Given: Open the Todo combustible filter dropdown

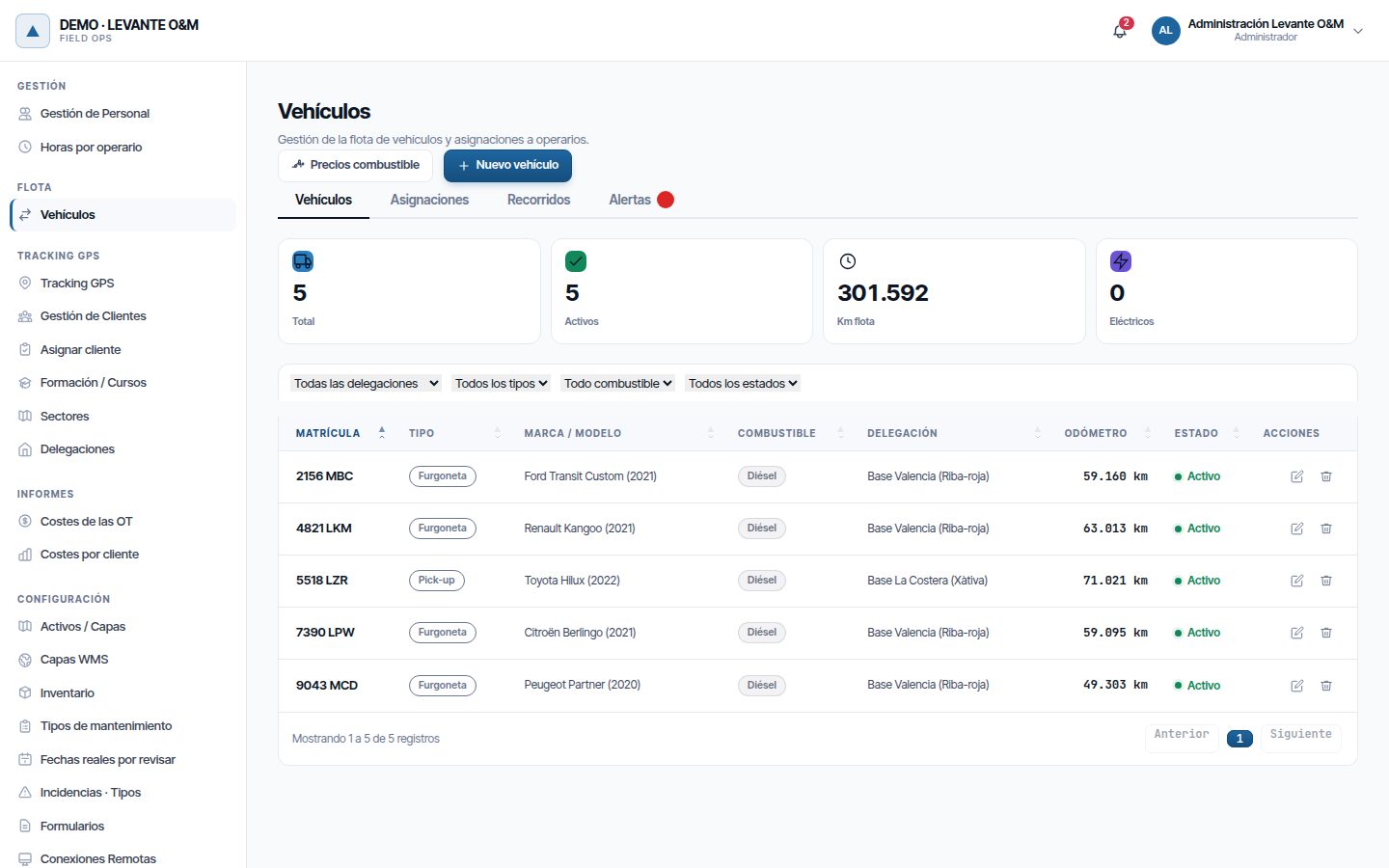Looking at the screenshot, I should click(x=617, y=383).
